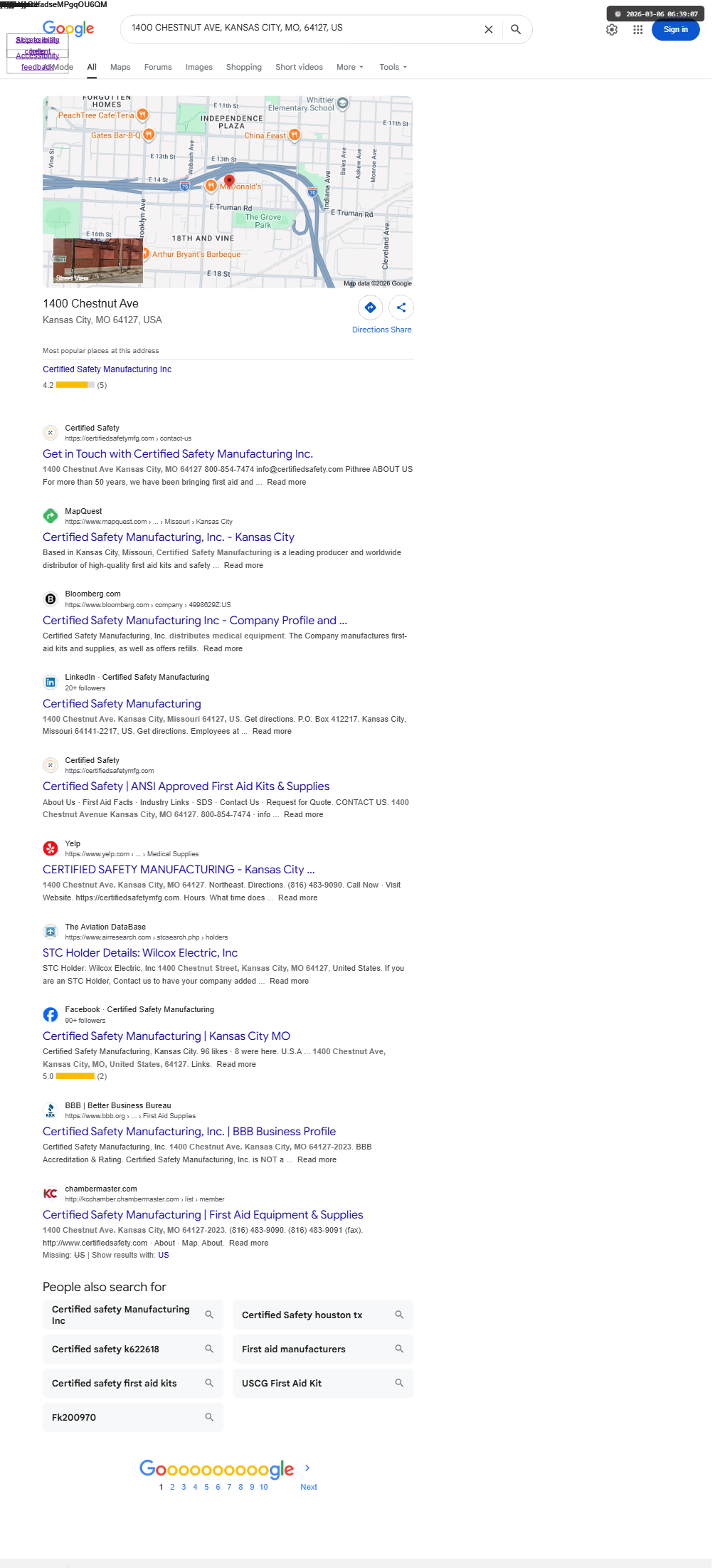Open the Street View thumbnail
This screenshot has height=1568, width=720.
point(98,261)
